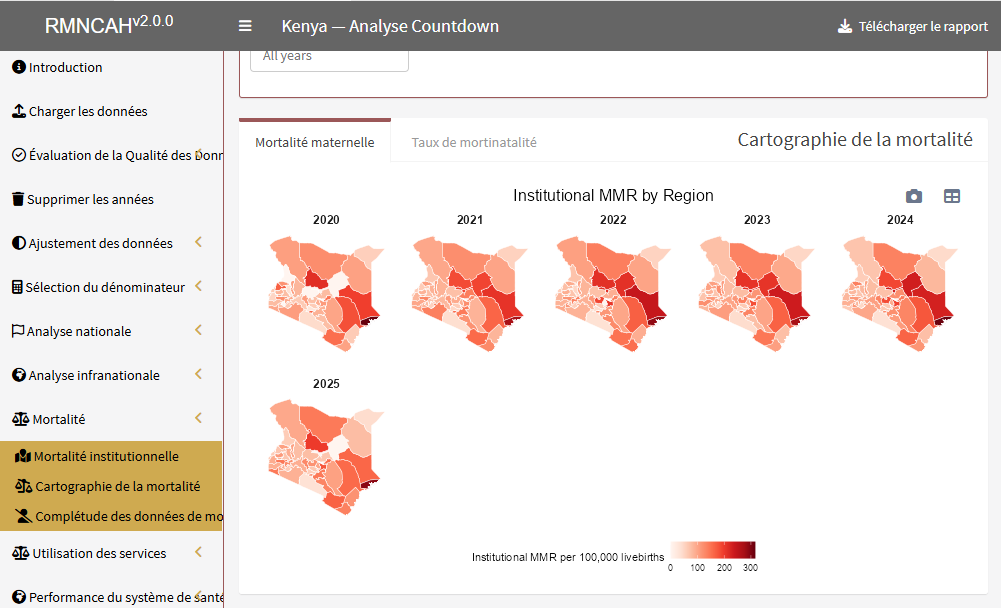Select Mortalité institutionnelle submenu entry

112,456
